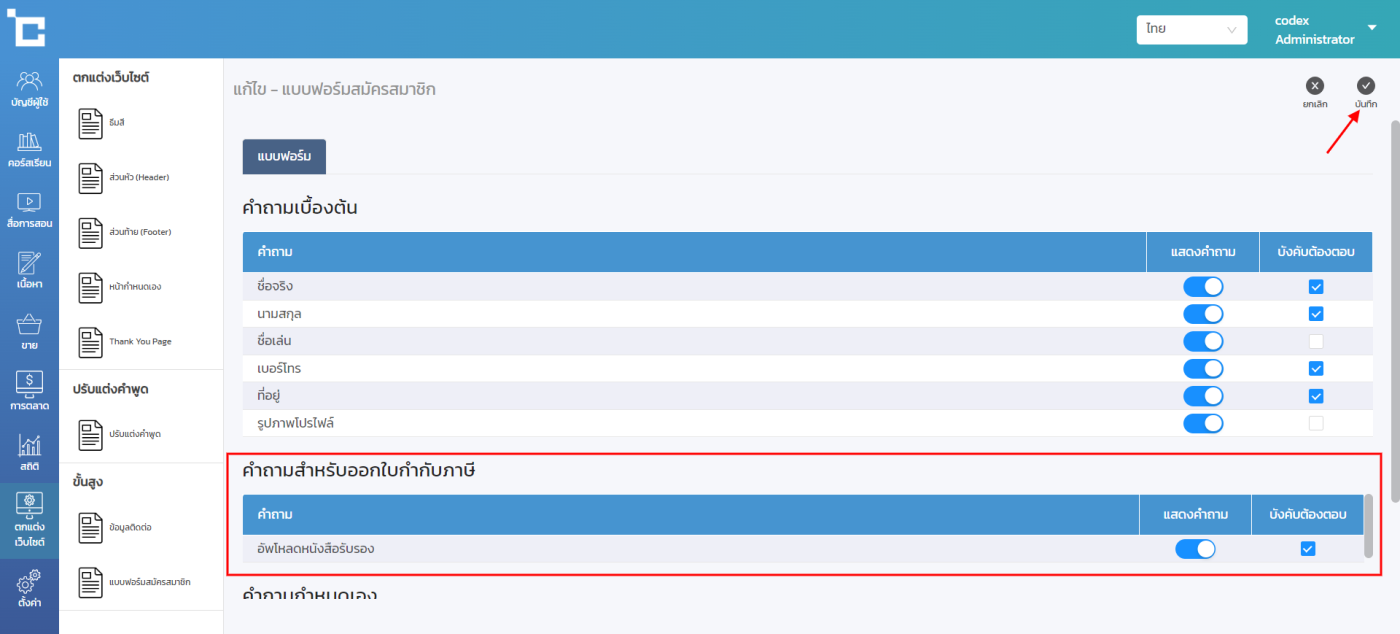
Task: Open ส่วนหัว (Header) menu item
Action: 126,178
